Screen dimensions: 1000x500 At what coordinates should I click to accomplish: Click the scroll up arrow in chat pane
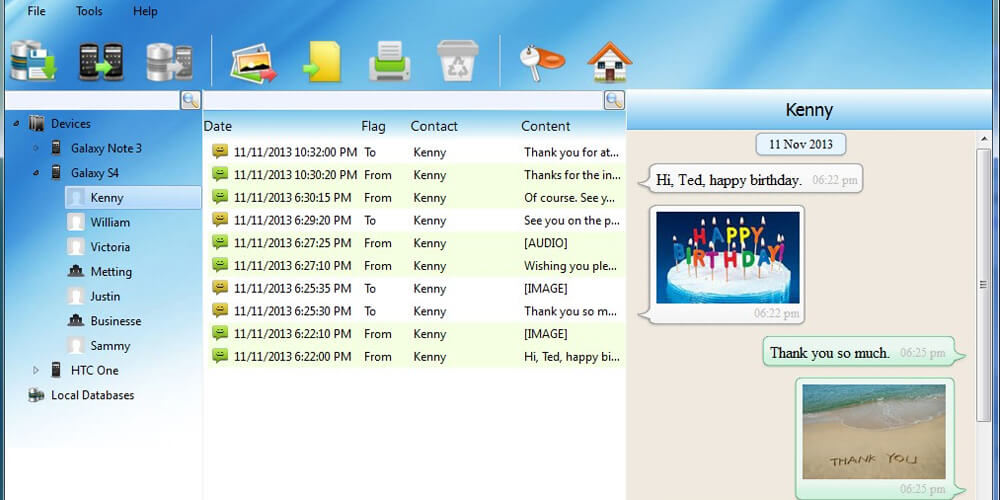point(983,139)
